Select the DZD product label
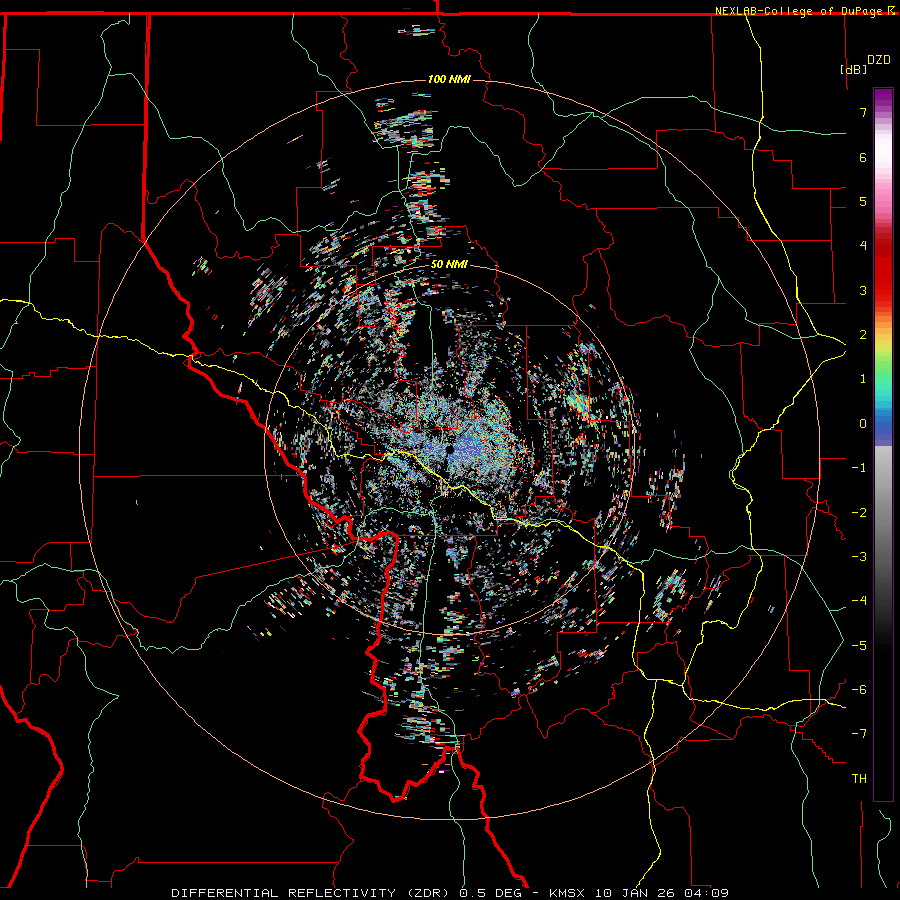The width and height of the screenshot is (900, 900). [x=879, y=60]
